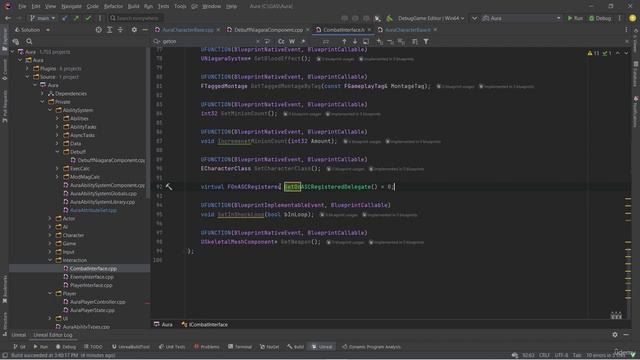Open the Navigate menu
Image resolution: width=640 pixels, height=360 pixels.
pyautogui.click(x=71, y=6)
